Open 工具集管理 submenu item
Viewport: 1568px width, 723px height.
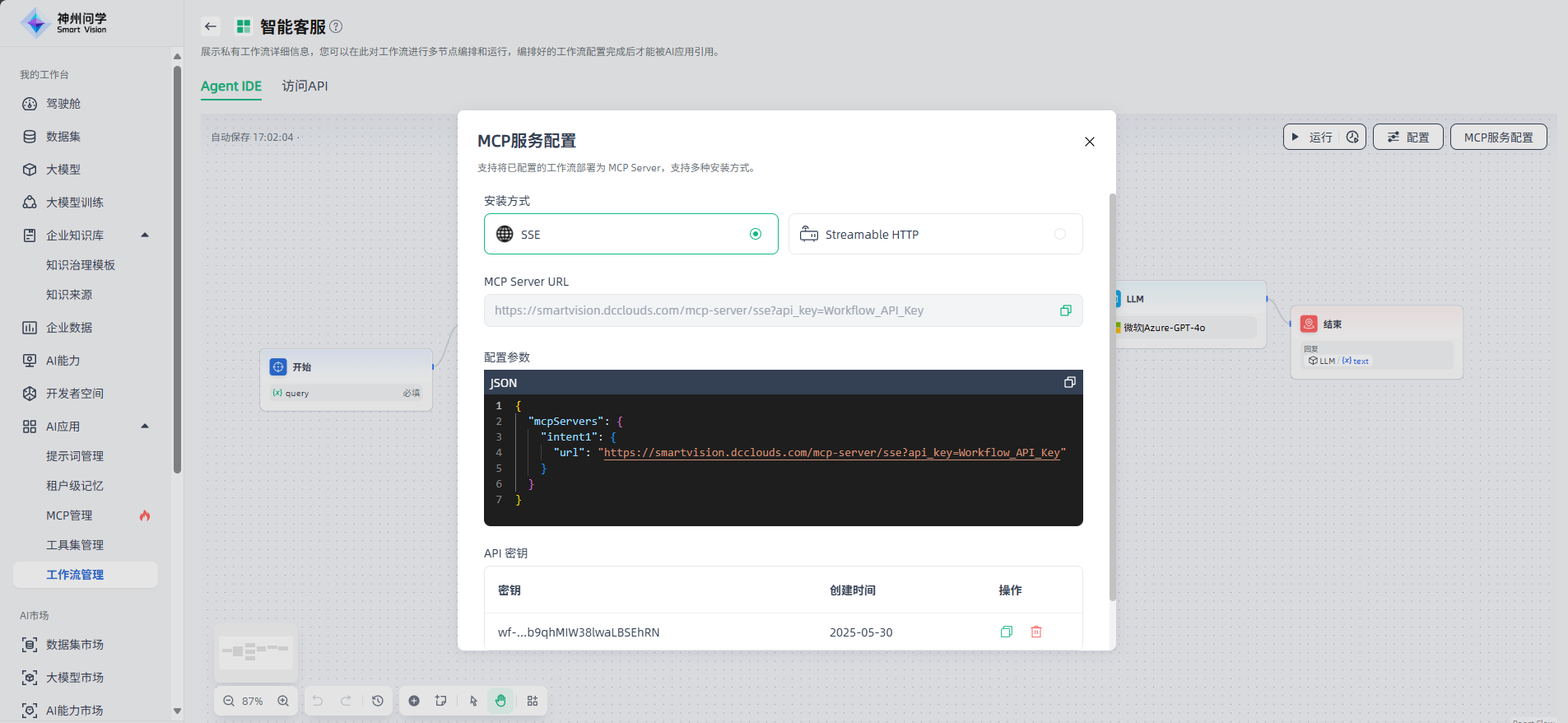click(75, 545)
